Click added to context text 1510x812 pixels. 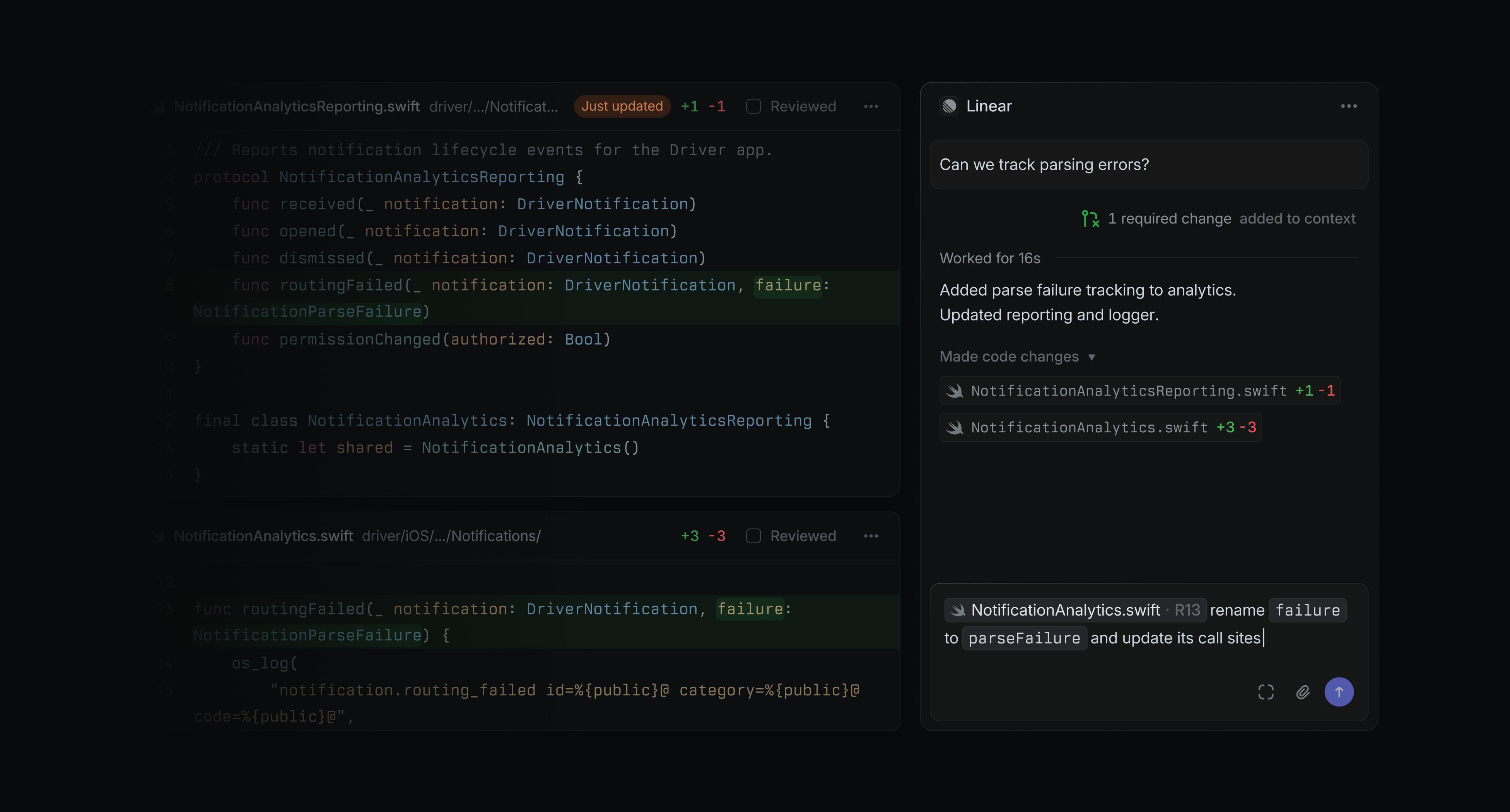tap(1297, 218)
